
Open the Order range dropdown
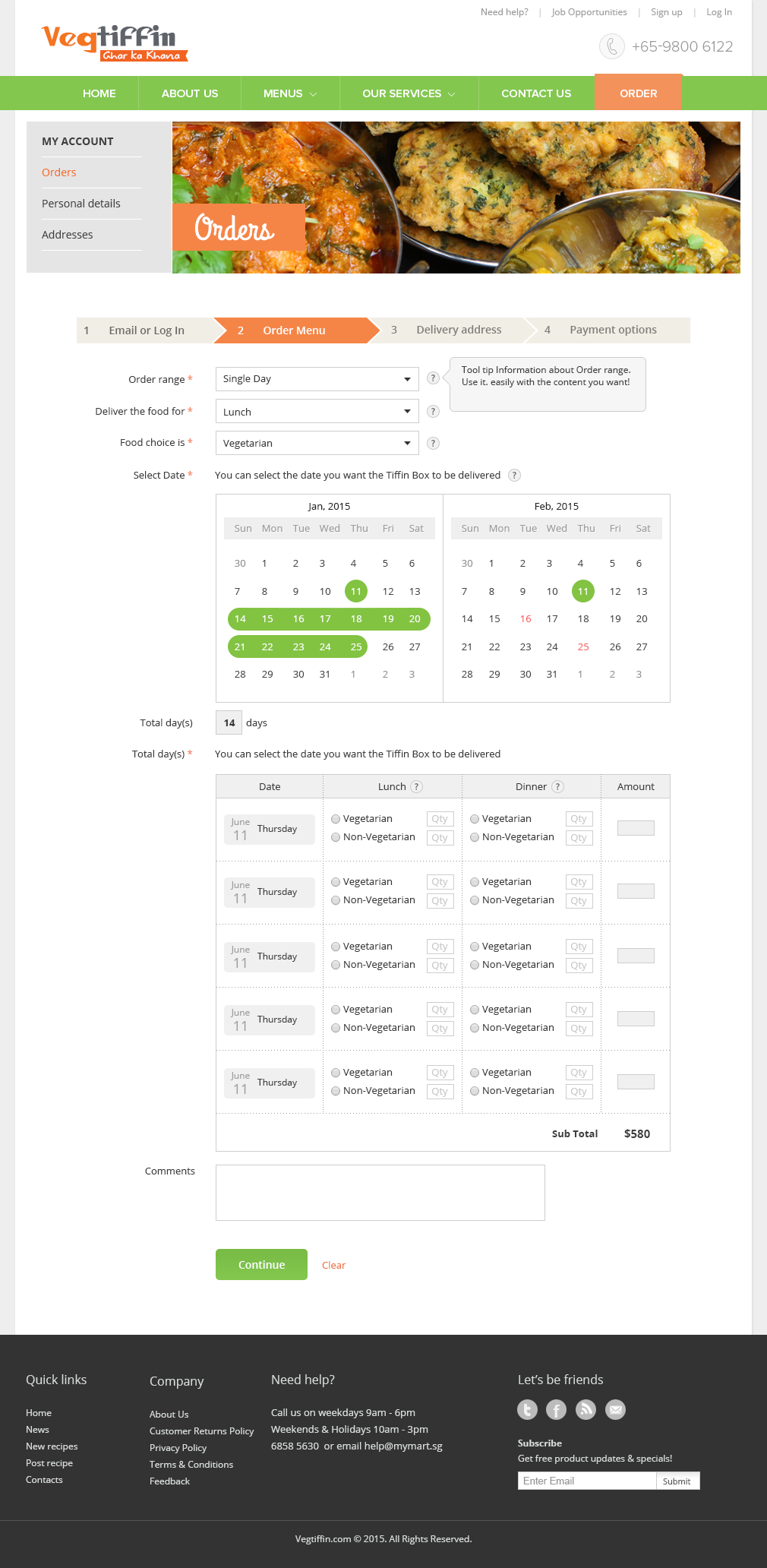pos(317,379)
